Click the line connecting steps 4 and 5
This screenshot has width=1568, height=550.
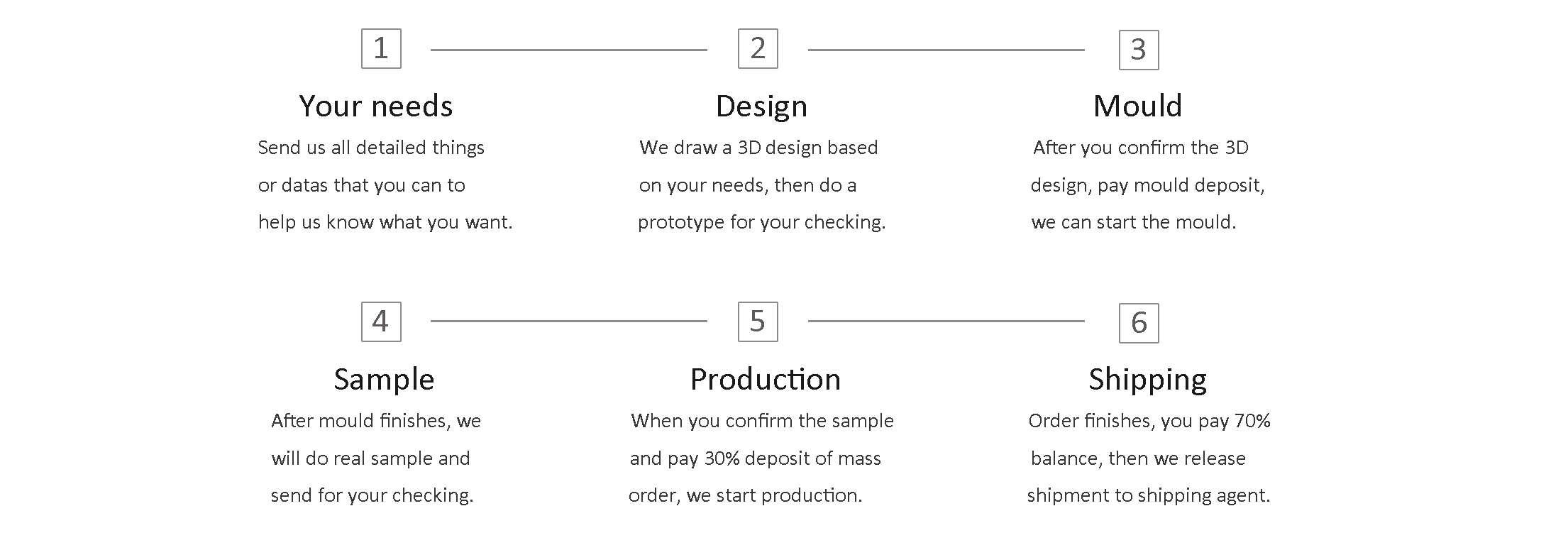coord(568,321)
